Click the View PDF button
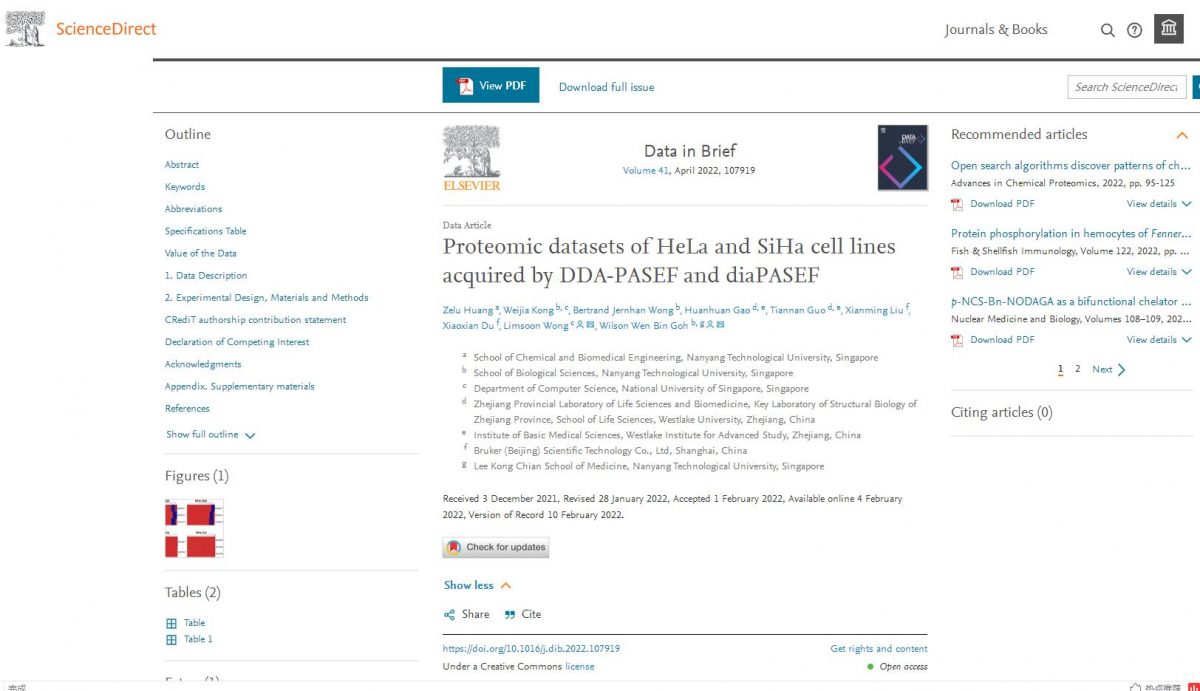Image resolution: width=1200 pixels, height=691 pixels. click(x=490, y=85)
